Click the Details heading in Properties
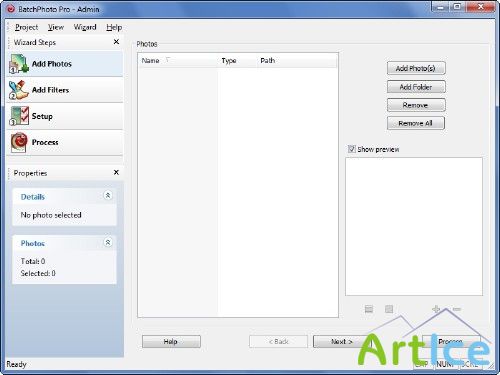Screen dimensions: 500x375 33,197
